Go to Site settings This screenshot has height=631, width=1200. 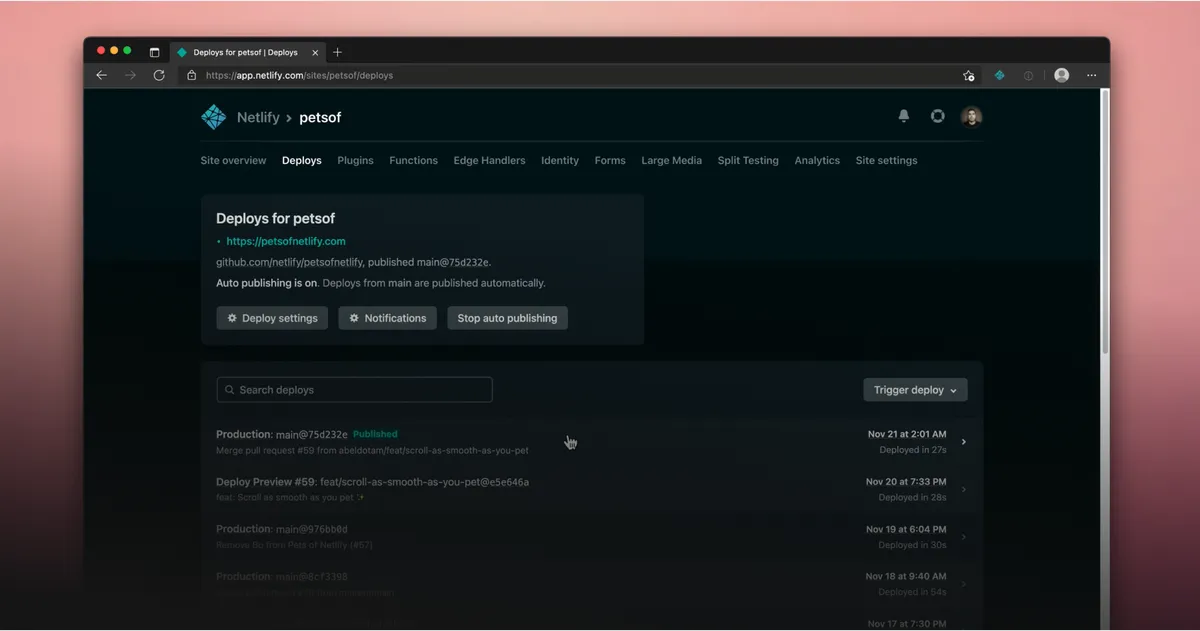886,160
